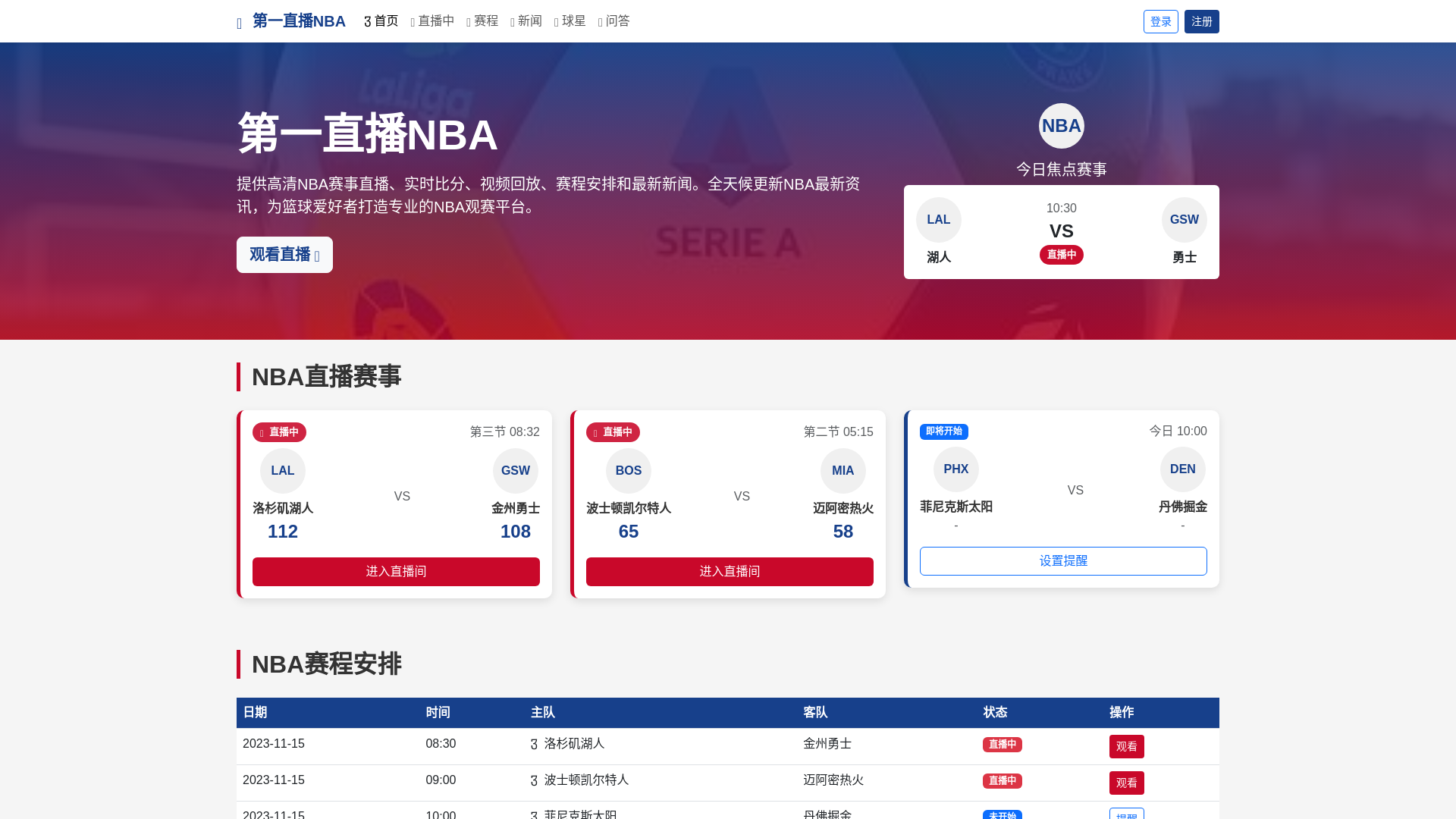Click 迈阿密热火 in the schedule table
The image size is (1456, 819).
[x=833, y=780]
